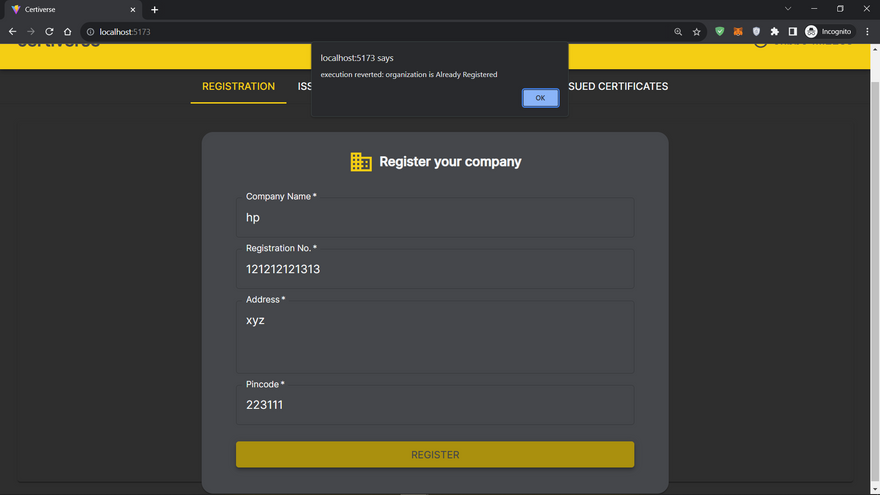Click the Register button
This screenshot has width=880, height=495.
pyautogui.click(x=435, y=454)
